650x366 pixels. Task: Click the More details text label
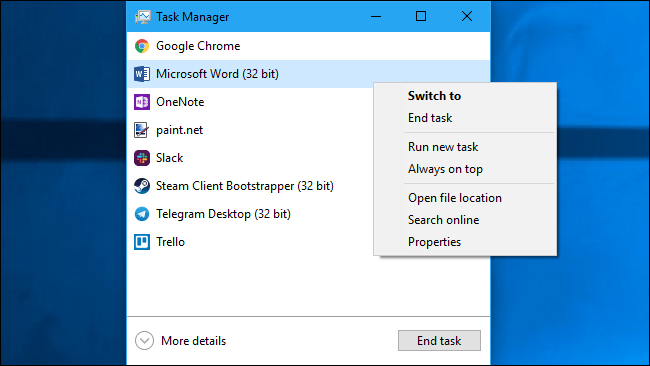point(194,341)
